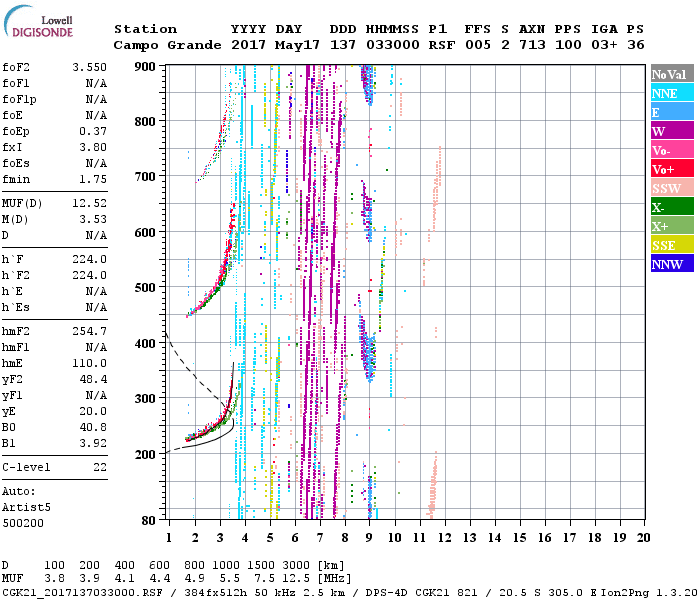The width and height of the screenshot is (700, 600).
Task: Click the 500200 version number
Action: pyautogui.click(x=23, y=523)
